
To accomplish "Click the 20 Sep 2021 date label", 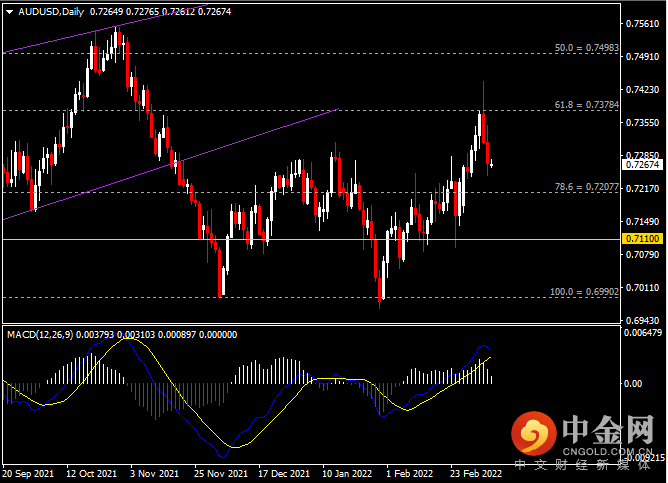I will (x=29, y=474).
